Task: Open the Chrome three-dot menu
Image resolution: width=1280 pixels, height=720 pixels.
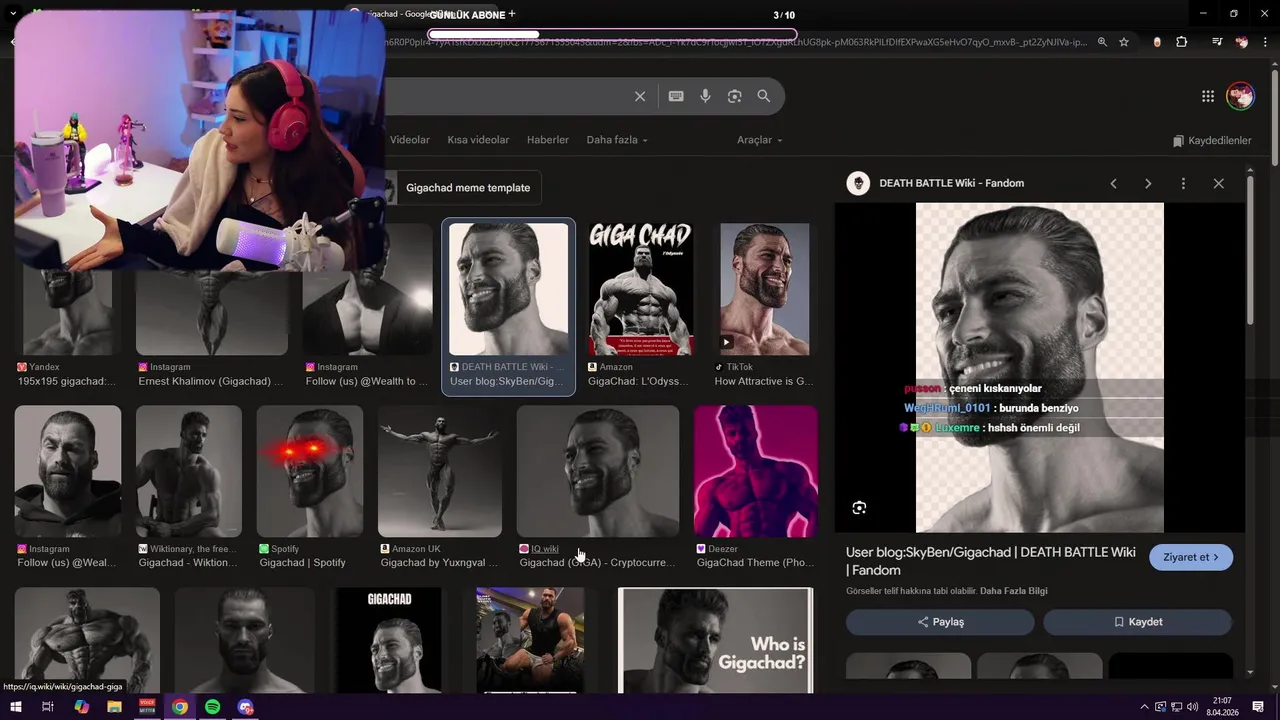Action: (x=1266, y=42)
